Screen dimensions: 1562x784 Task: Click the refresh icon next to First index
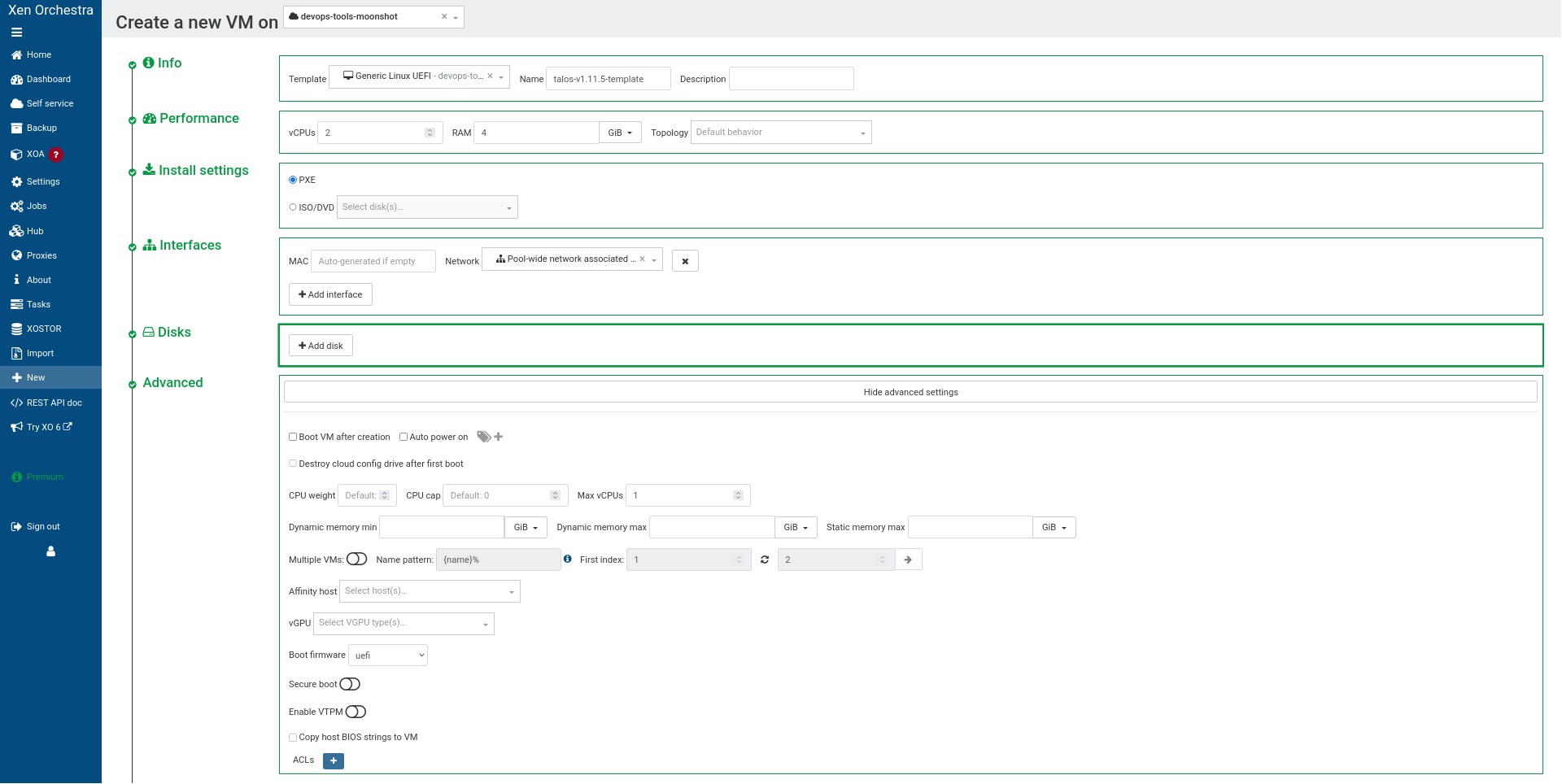[x=764, y=560]
